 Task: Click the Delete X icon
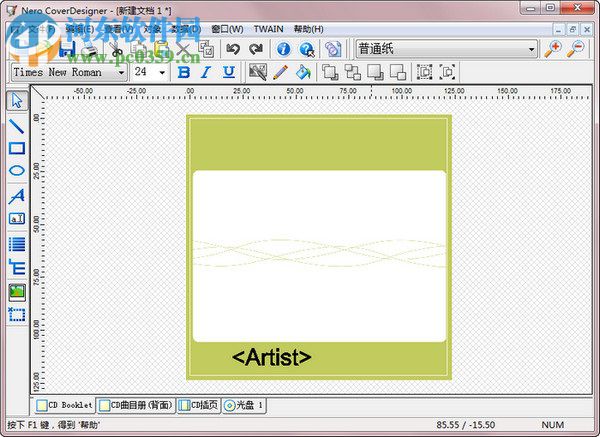tap(184, 49)
